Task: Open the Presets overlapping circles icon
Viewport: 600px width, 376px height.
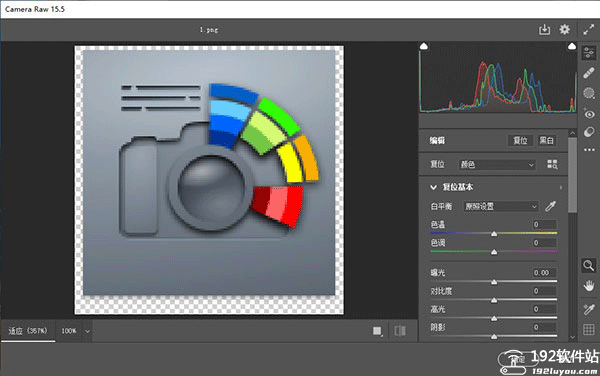Action: (x=589, y=132)
